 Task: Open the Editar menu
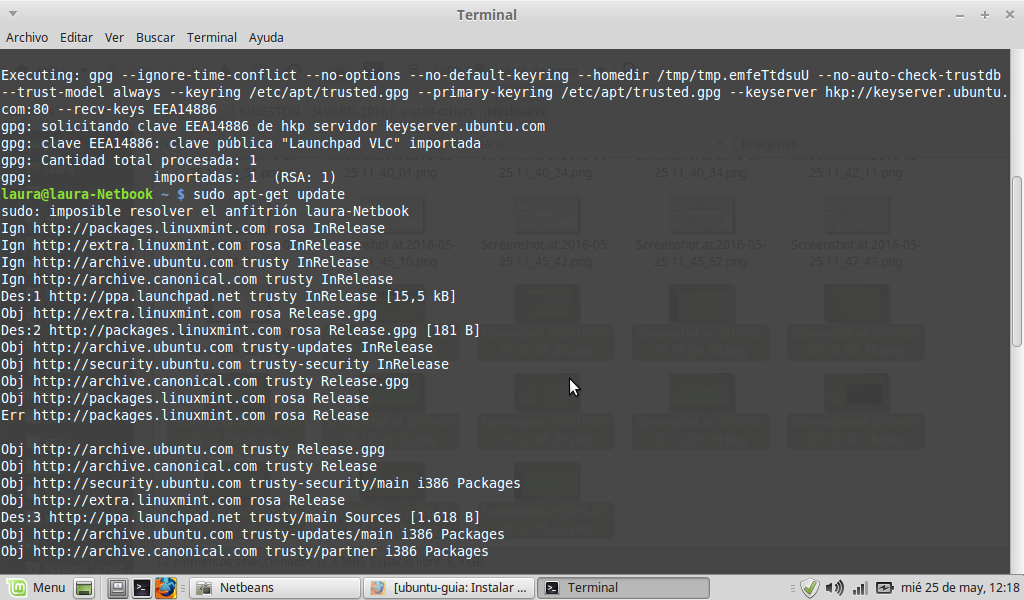pos(76,38)
